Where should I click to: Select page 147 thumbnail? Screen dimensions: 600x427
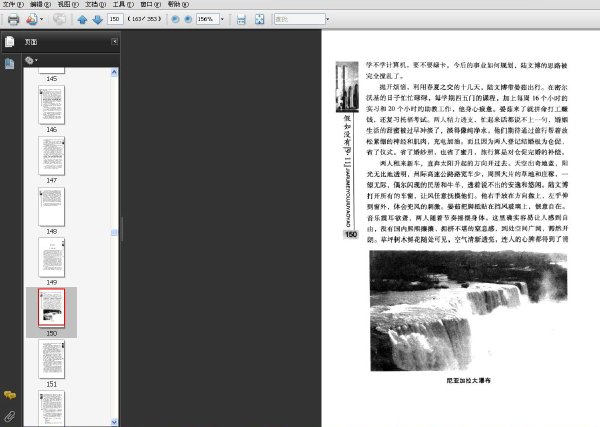coord(52,156)
